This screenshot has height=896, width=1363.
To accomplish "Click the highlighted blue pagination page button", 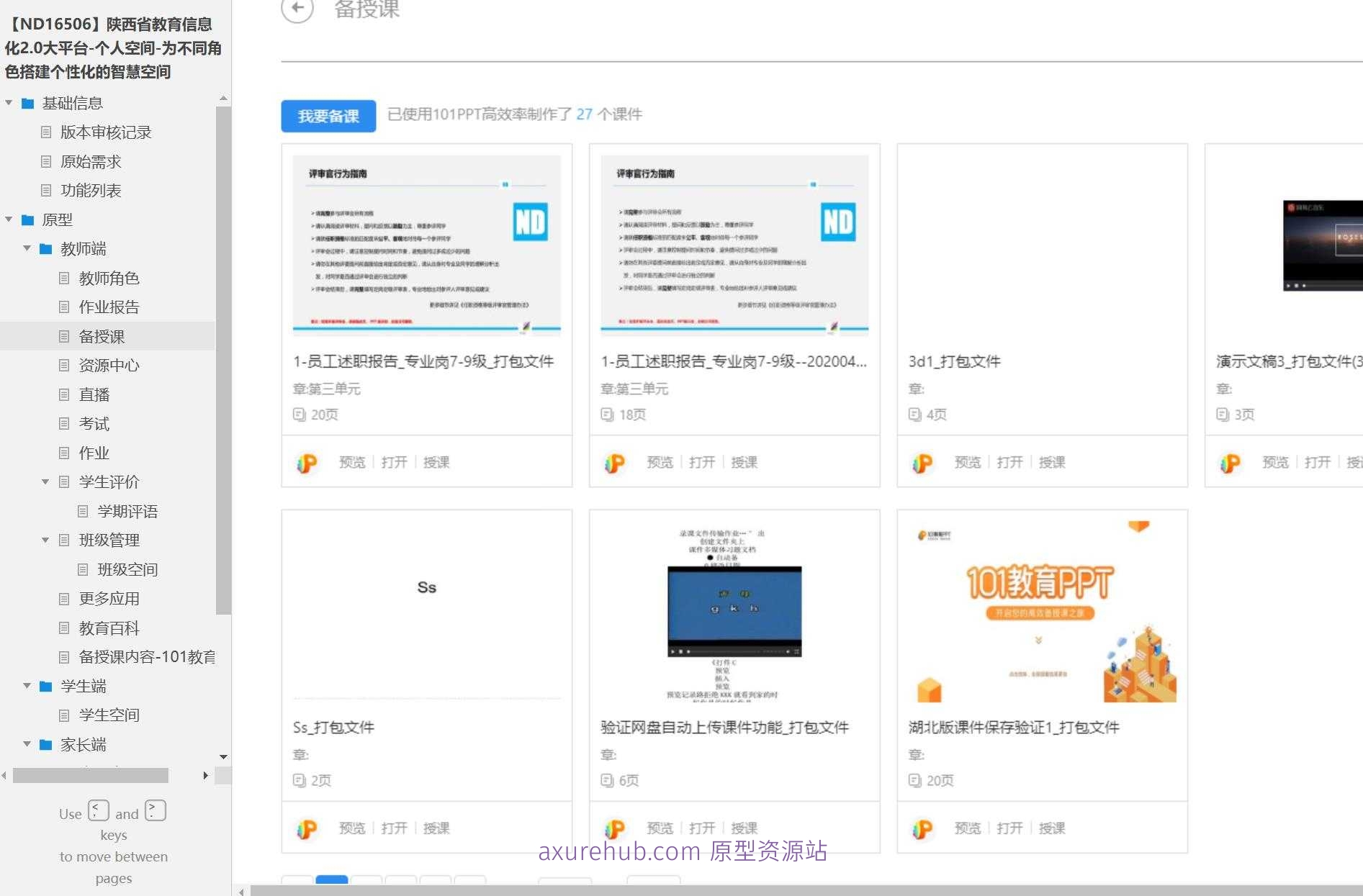I will pos(332,879).
